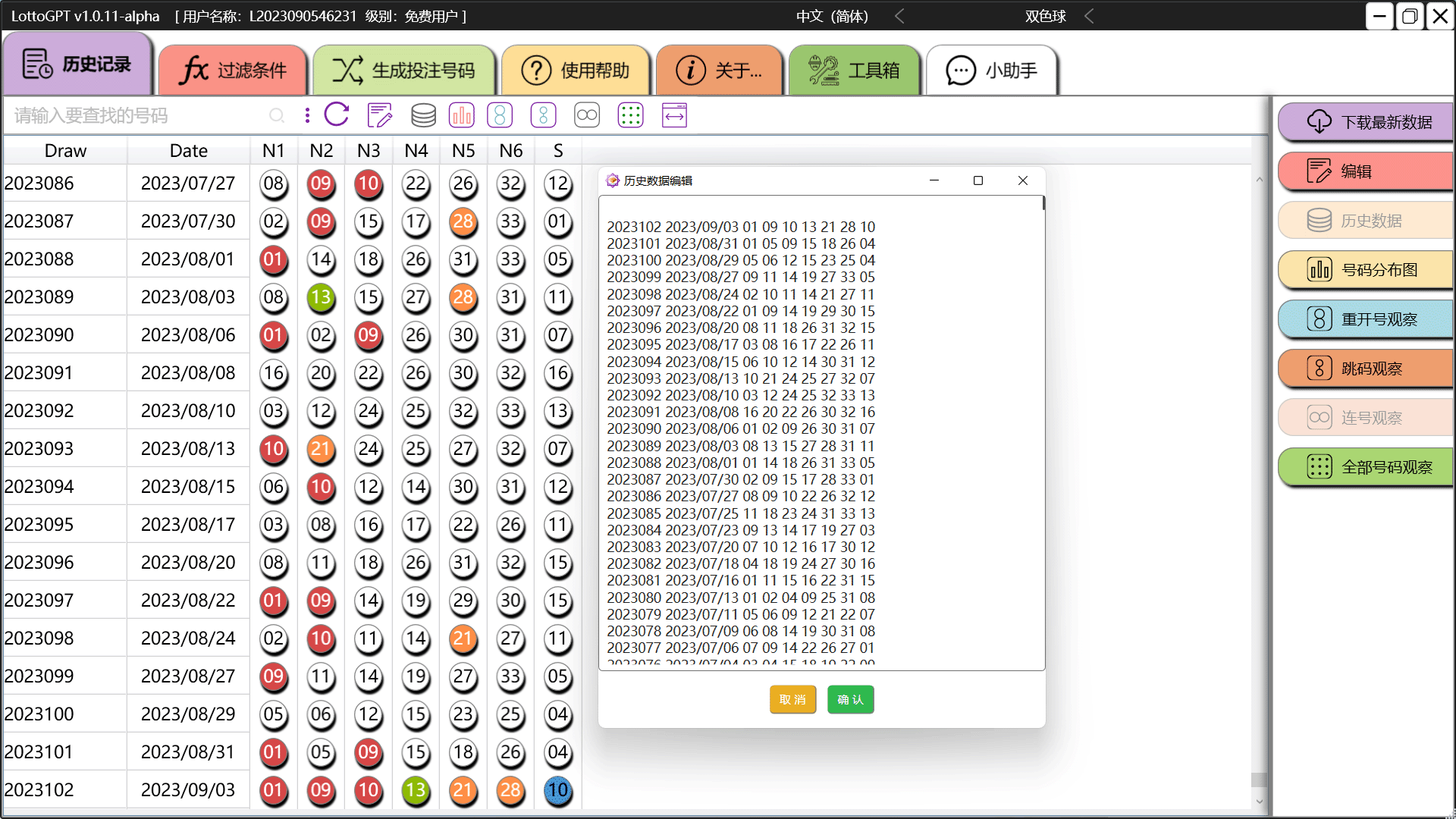Click red ball 10 in draw 2023093
Screen dimensions: 1456x819
pyautogui.click(x=274, y=449)
